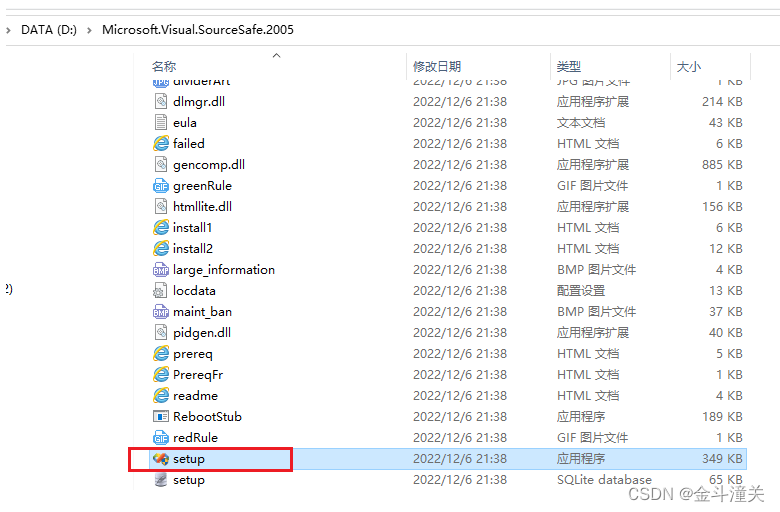This screenshot has width=780, height=512.
Task: Select the PrereqFr file name
Action: point(198,375)
